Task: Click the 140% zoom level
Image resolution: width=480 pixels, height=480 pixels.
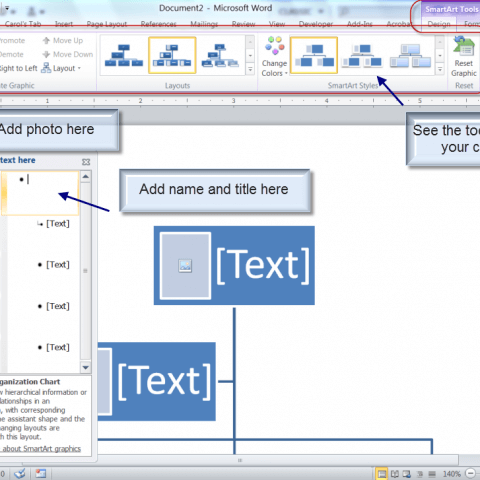Action: [x=452, y=474]
